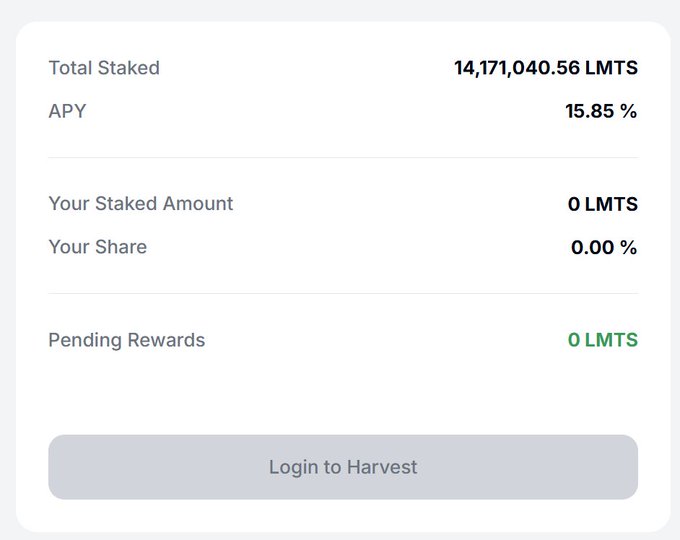Click the divider line above Pending Rewards
Image resolution: width=680 pixels, height=540 pixels.
click(x=343, y=293)
